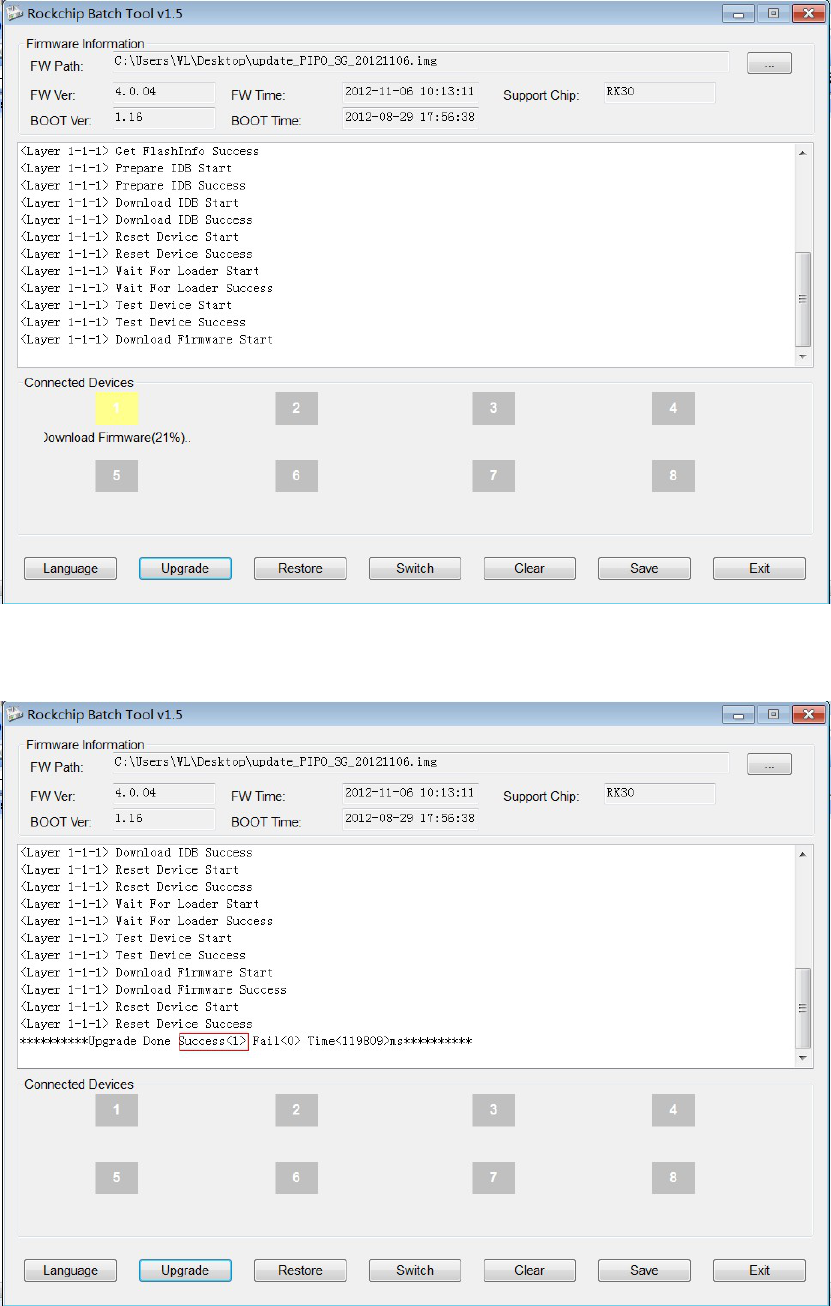Select yellow device slot 1 in upper window
The height and width of the screenshot is (1306, 831).
tap(117, 408)
